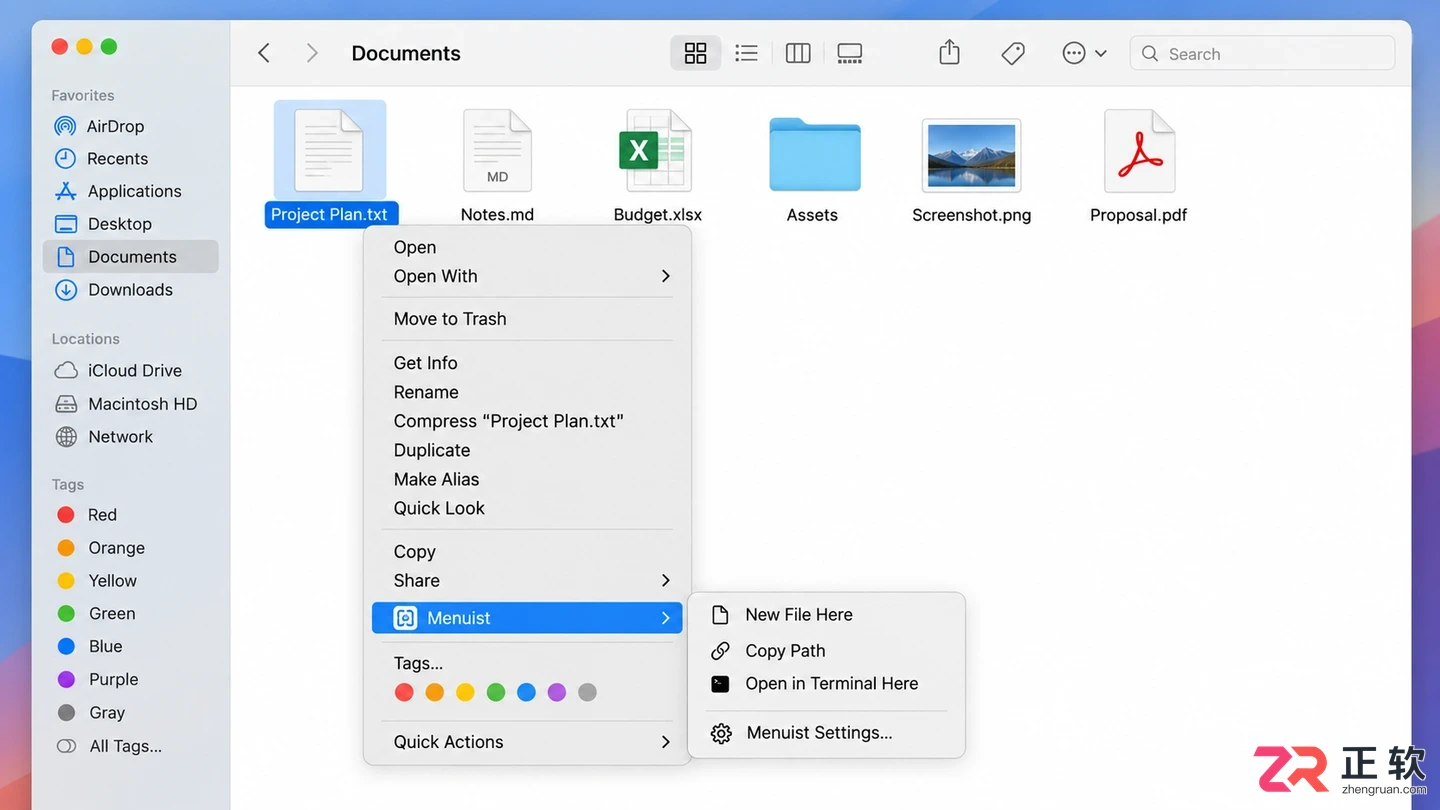Open the More actions ellipsis menu

point(1084,53)
